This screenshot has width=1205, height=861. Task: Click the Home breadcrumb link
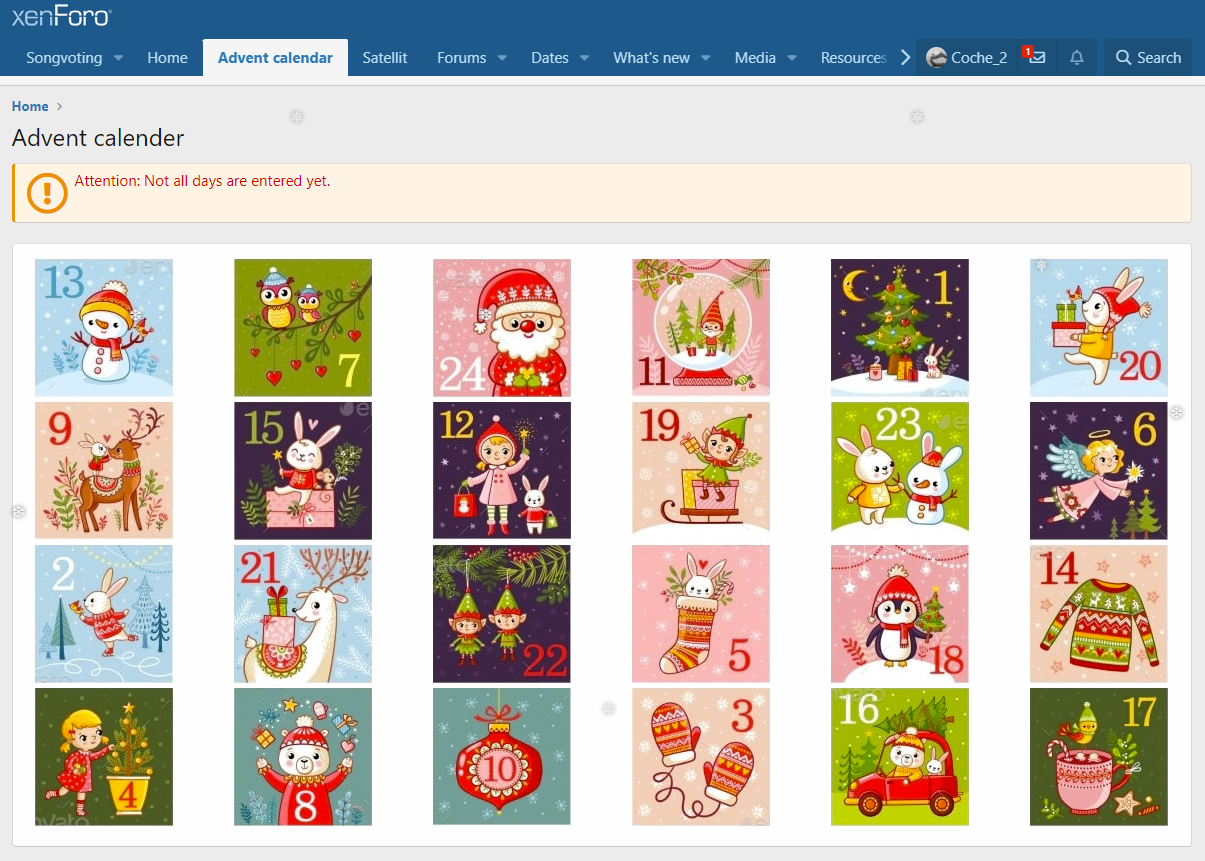click(30, 106)
